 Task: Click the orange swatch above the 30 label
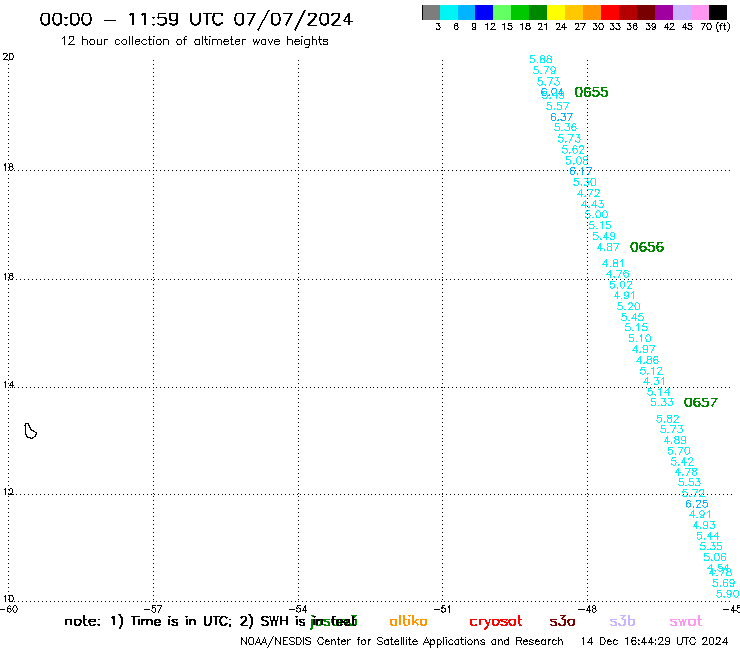coord(592,12)
